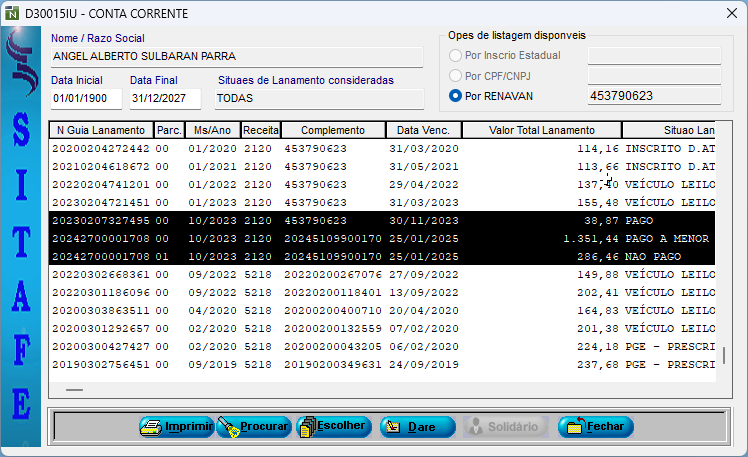
Task: Focus the Data Inicial date field
Action: click(86, 99)
